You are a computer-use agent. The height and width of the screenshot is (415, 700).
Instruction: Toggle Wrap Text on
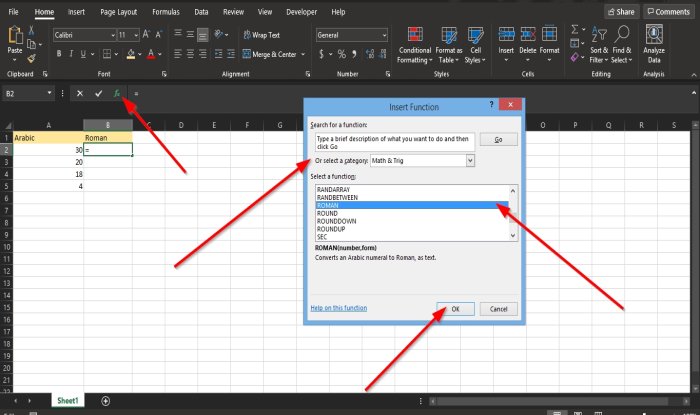(262, 35)
